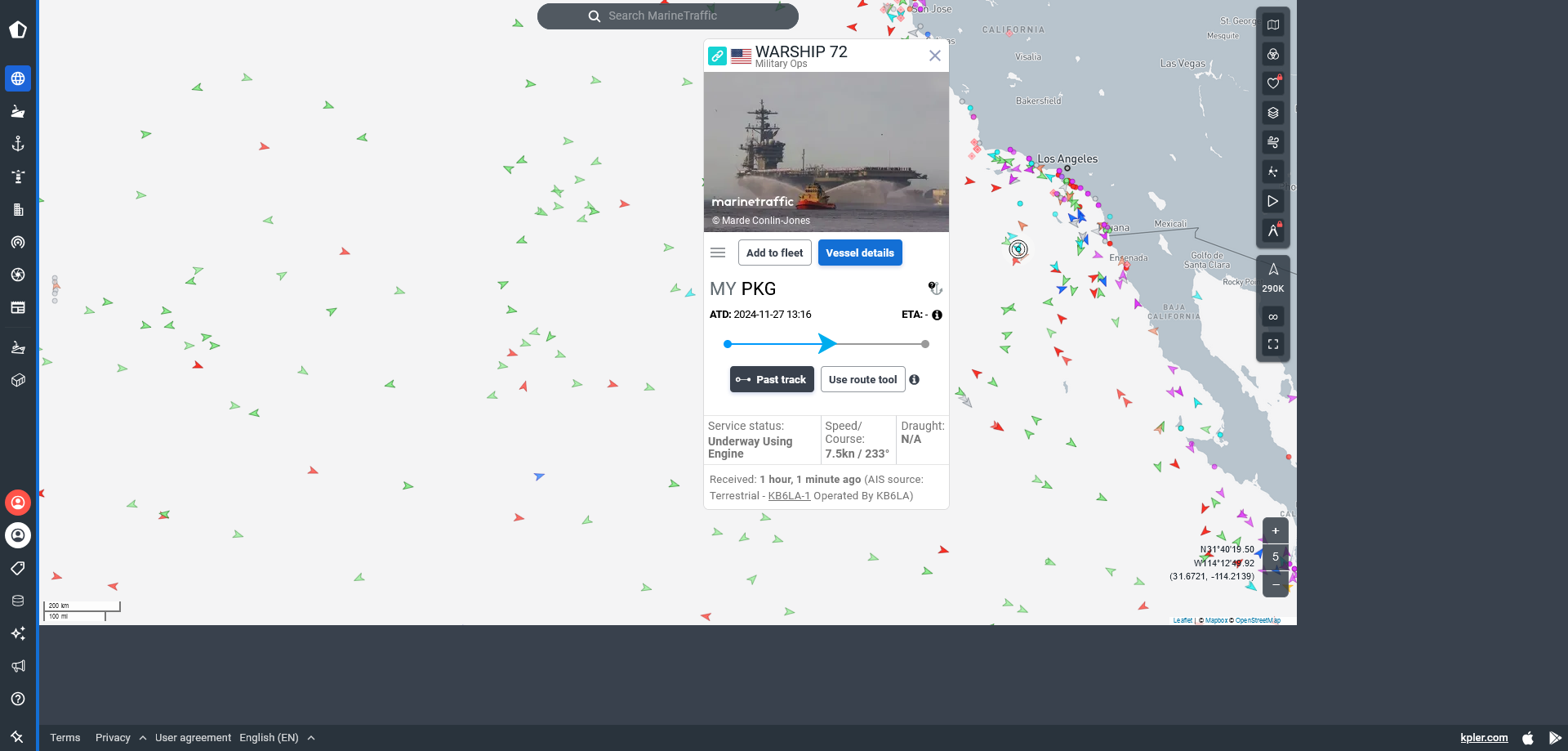Open the KB6LA-1 station link
This screenshot has width=1568, height=751.
coord(789,496)
